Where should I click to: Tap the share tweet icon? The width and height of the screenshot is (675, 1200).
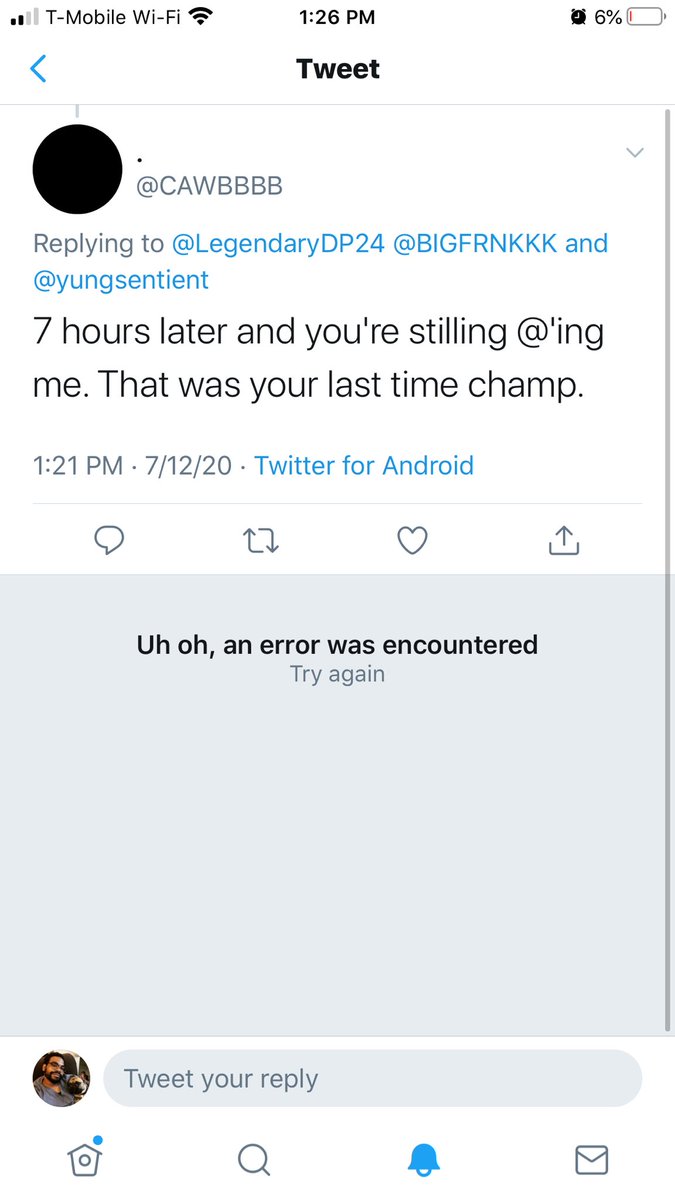[x=564, y=540]
